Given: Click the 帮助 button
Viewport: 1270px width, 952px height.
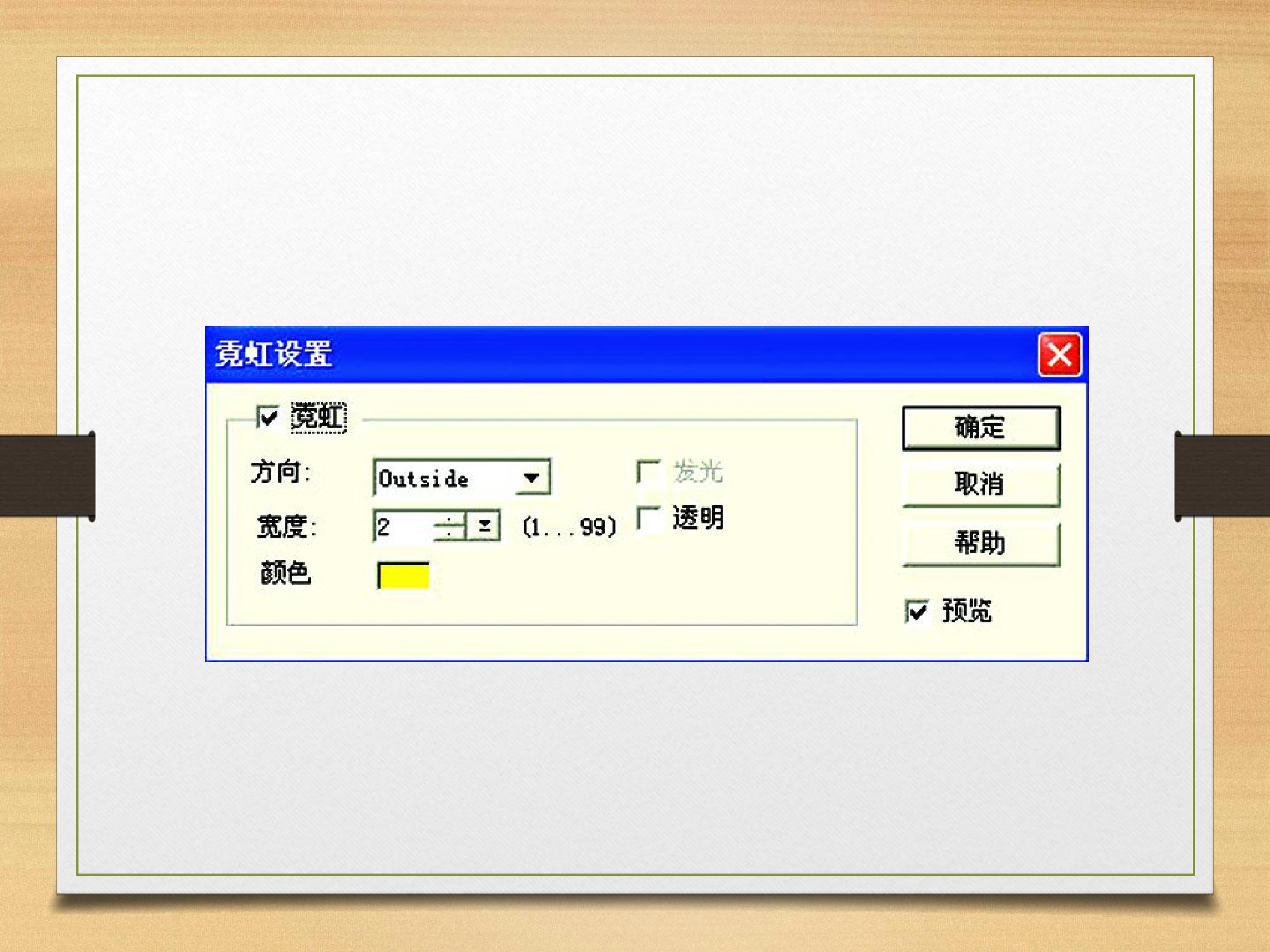Looking at the screenshot, I should (x=981, y=544).
